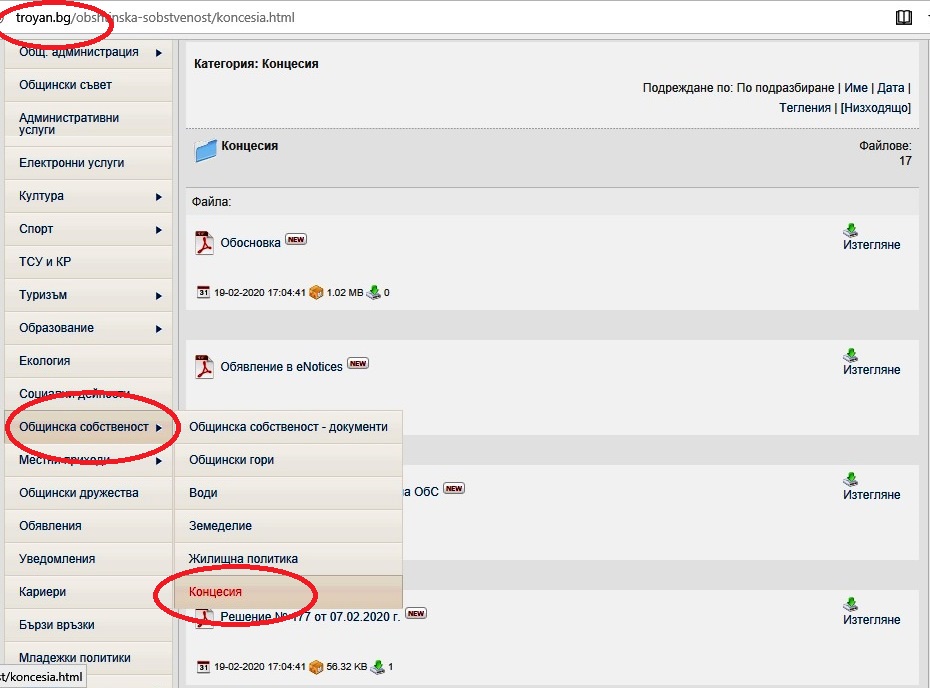Select Земеделие submenu entry

click(288, 526)
